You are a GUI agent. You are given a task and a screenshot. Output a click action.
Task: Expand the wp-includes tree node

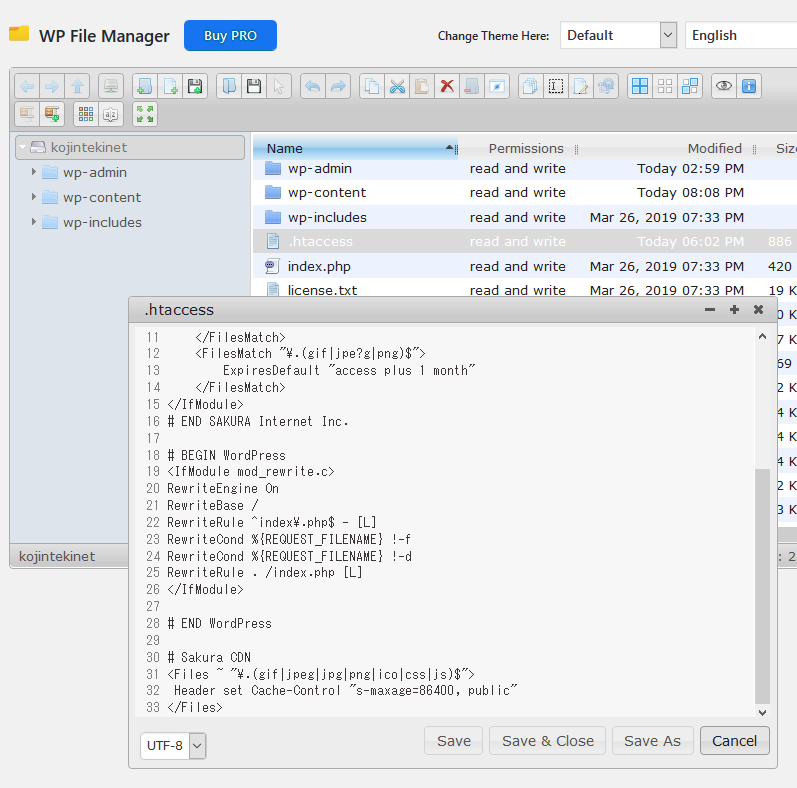click(34, 222)
